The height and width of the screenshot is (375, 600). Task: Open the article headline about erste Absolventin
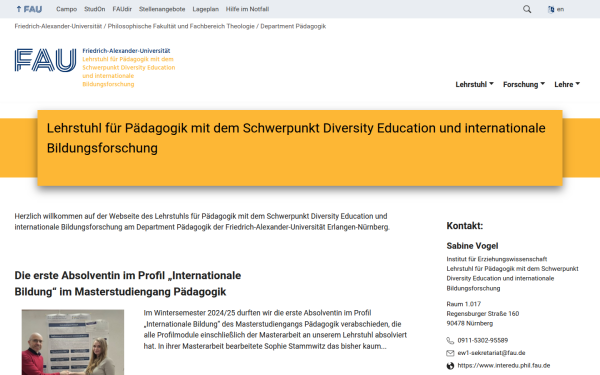click(x=128, y=284)
